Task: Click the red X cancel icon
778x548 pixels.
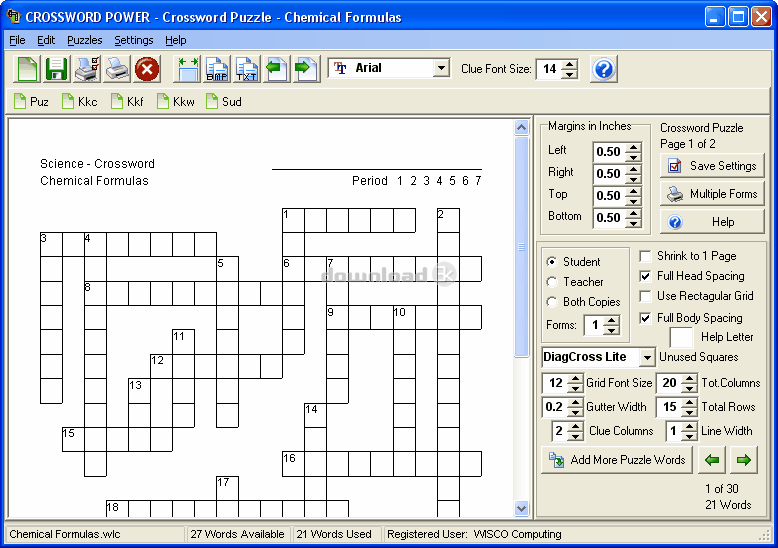Action: (147, 68)
